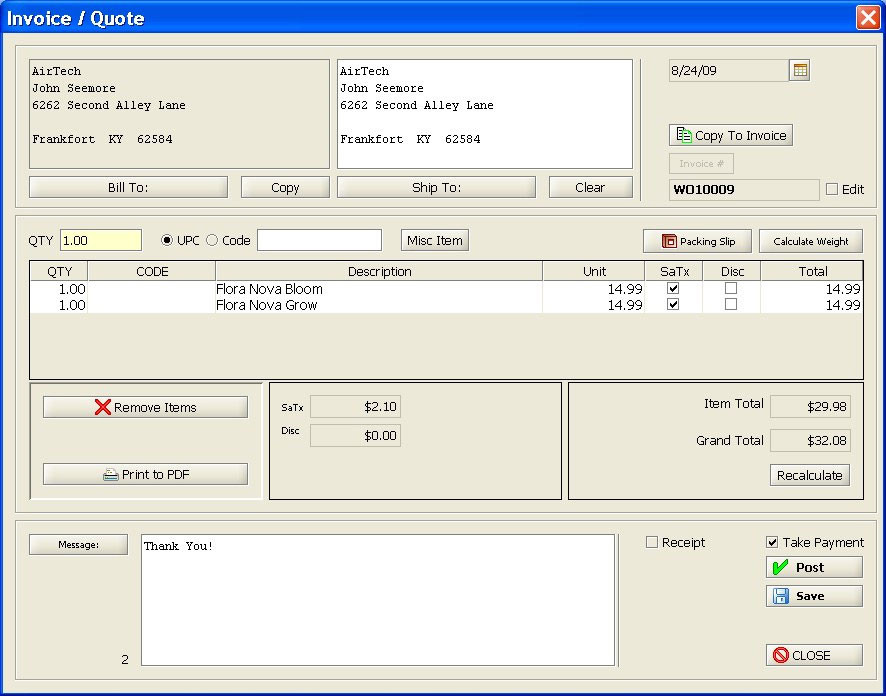Click the Unit column header
Viewport: 886px width, 696px height.
point(594,272)
